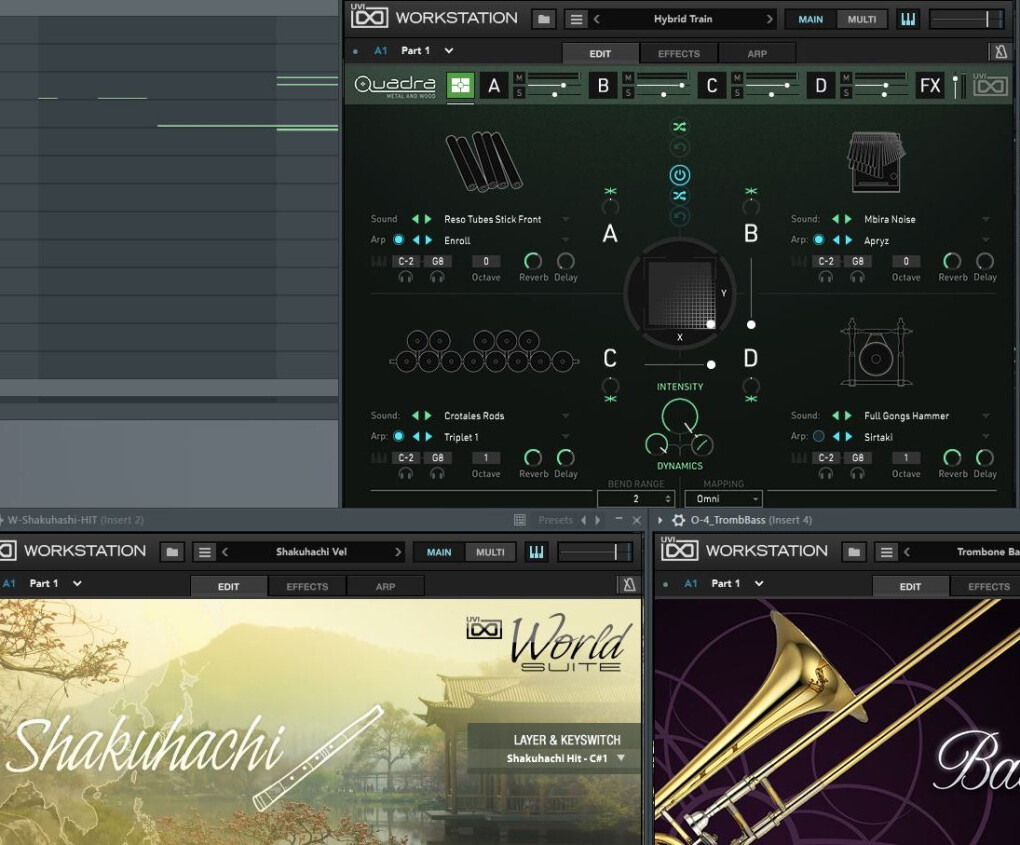1020x845 pixels.
Task: Open the ARP tab in Shakuhachi workstation
Action: click(385, 587)
